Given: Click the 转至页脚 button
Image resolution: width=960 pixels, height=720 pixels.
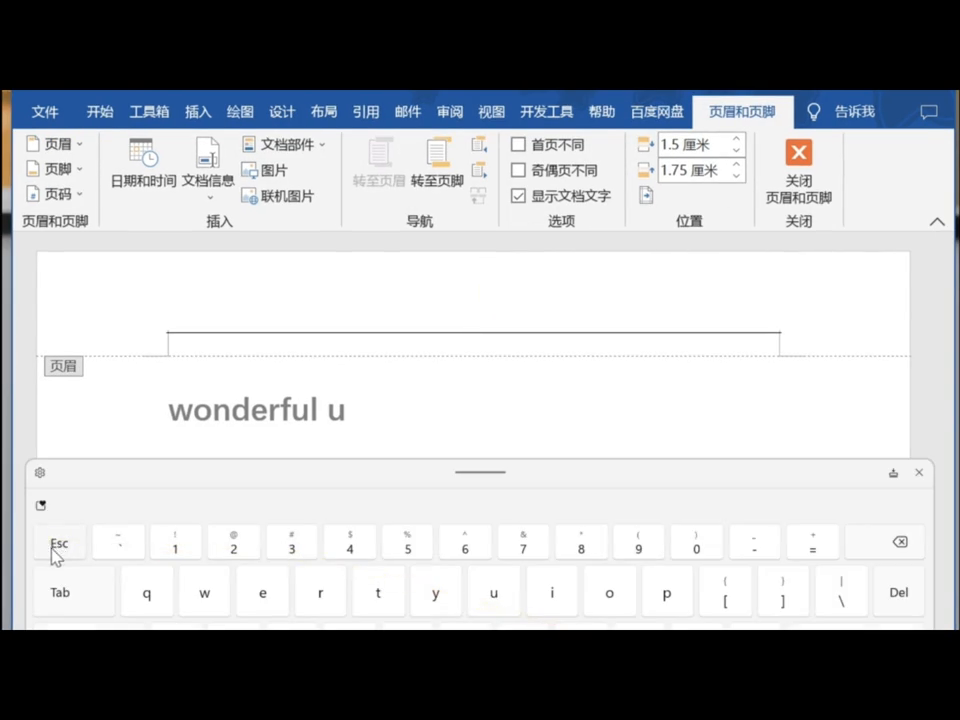Looking at the screenshot, I should pos(437,163).
